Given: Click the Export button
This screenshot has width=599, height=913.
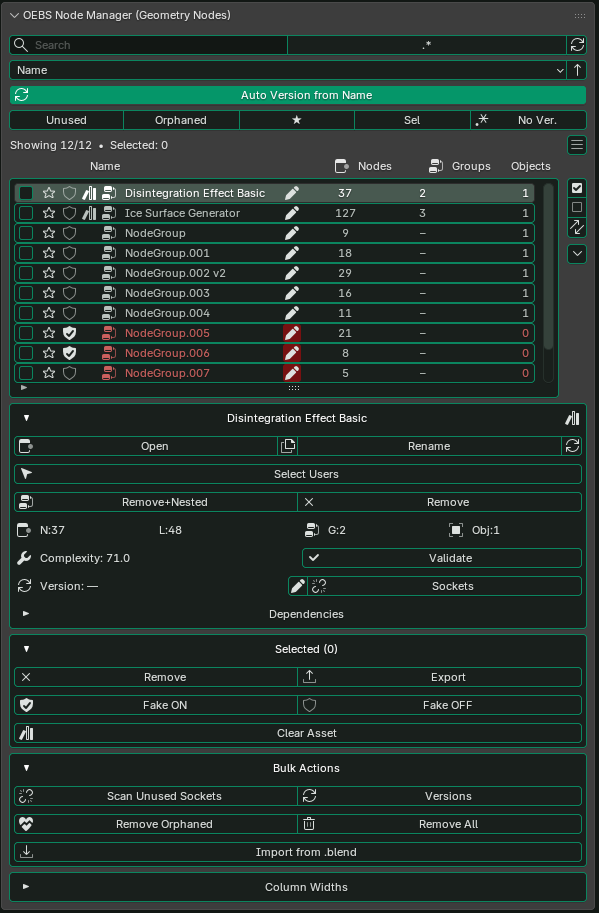Looking at the screenshot, I should pos(439,677).
